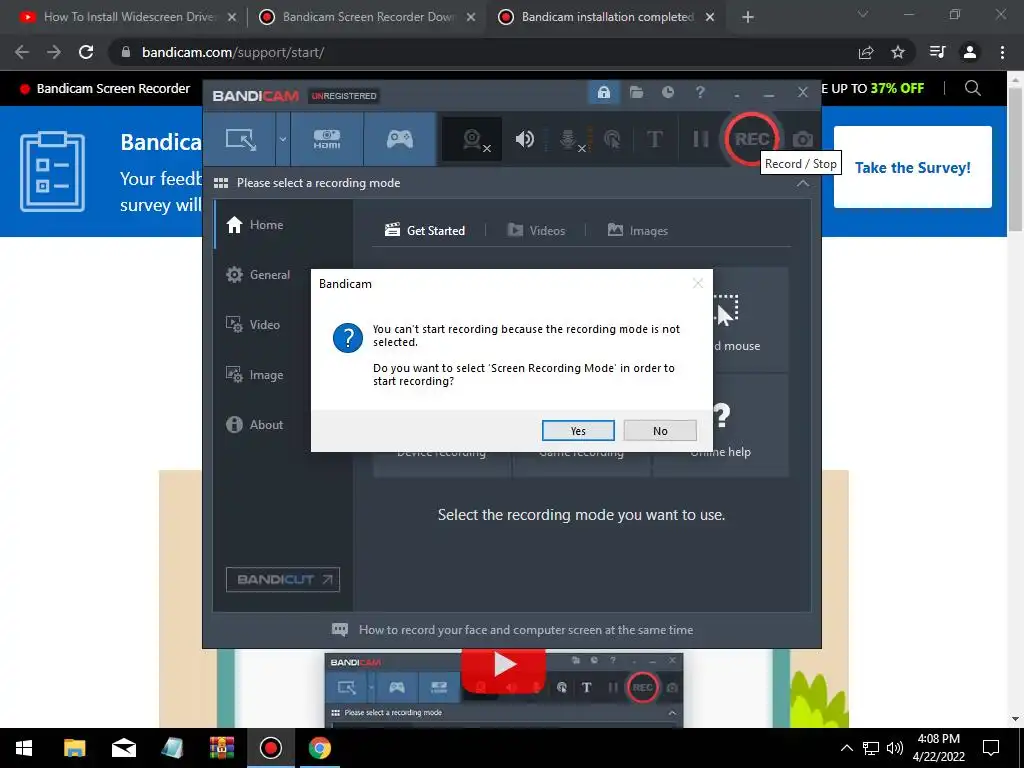Open the scheduled recording clock icon

[x=667, y=93]
